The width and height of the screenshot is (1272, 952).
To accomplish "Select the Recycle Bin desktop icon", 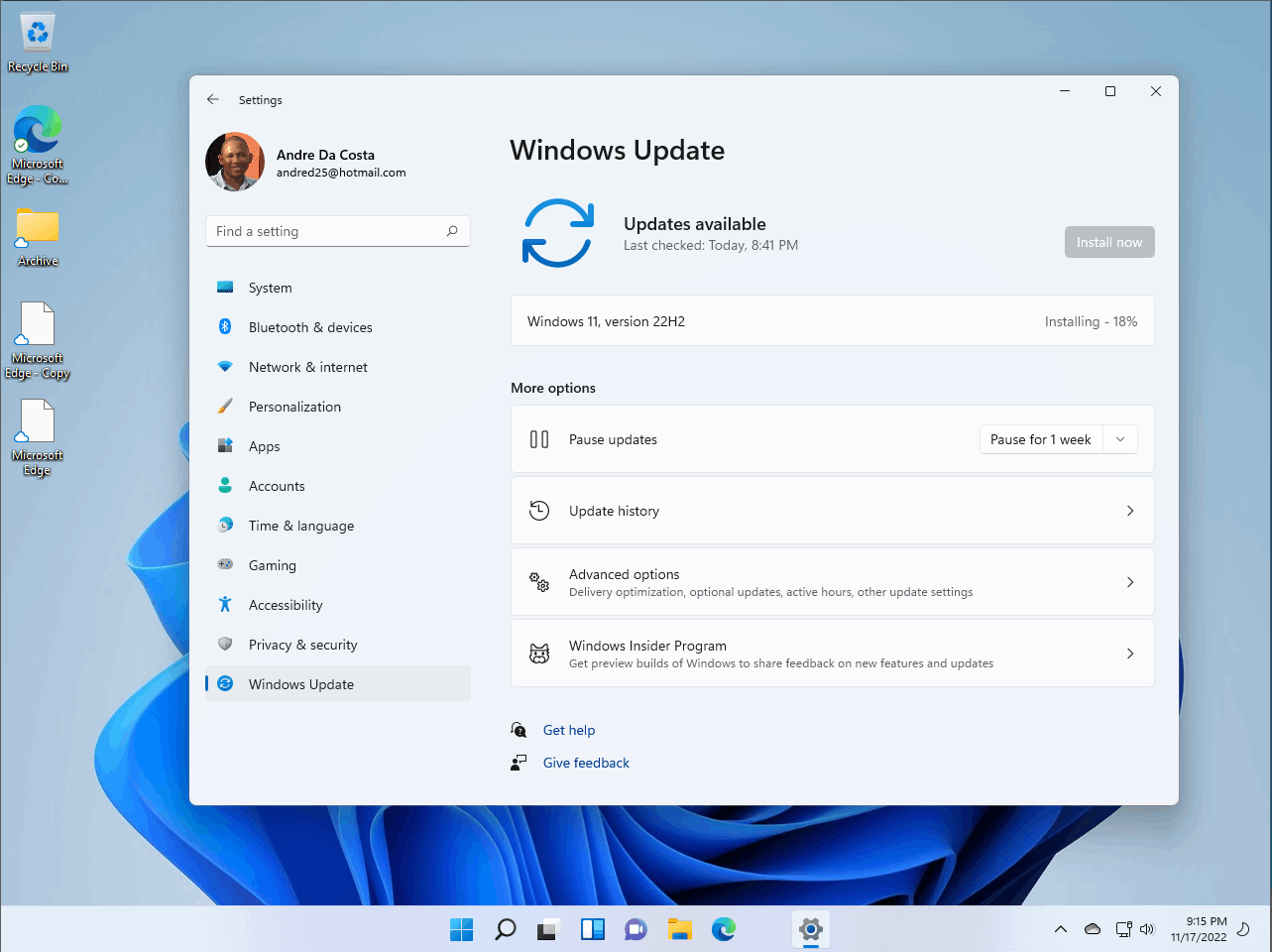I will coord(38,43).
